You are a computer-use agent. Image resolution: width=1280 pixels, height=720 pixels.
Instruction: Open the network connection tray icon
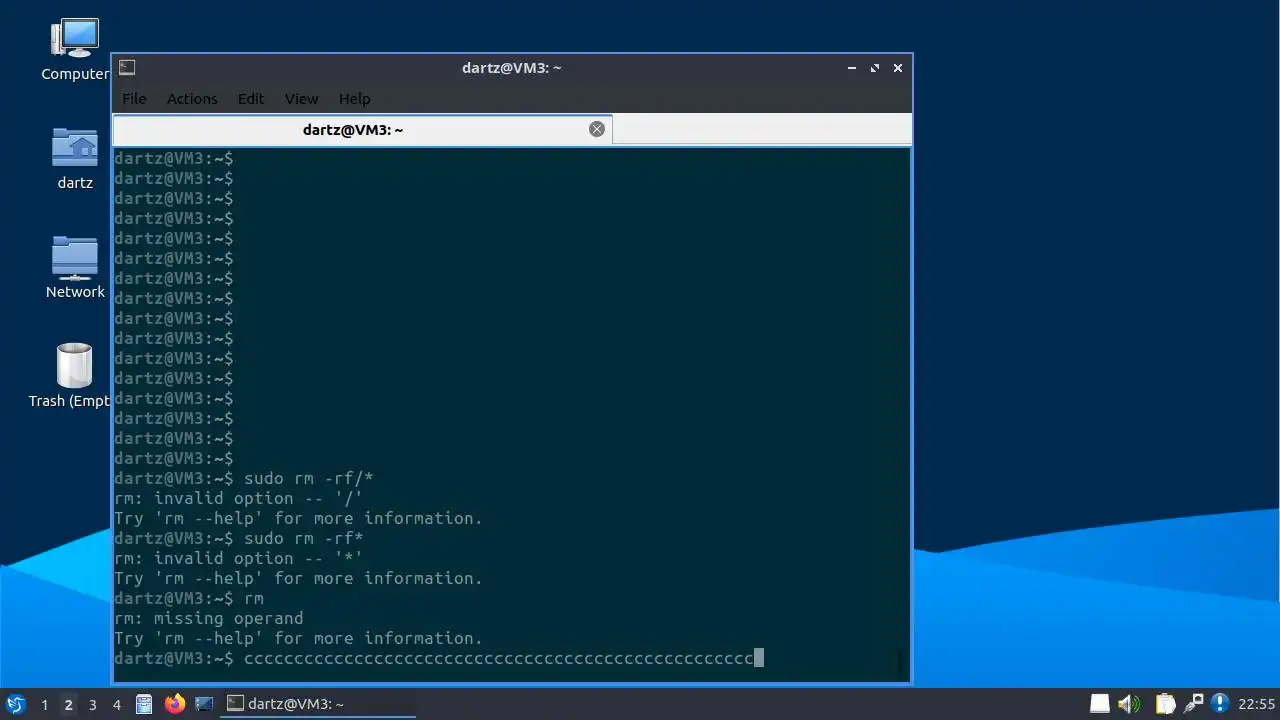1193,704
